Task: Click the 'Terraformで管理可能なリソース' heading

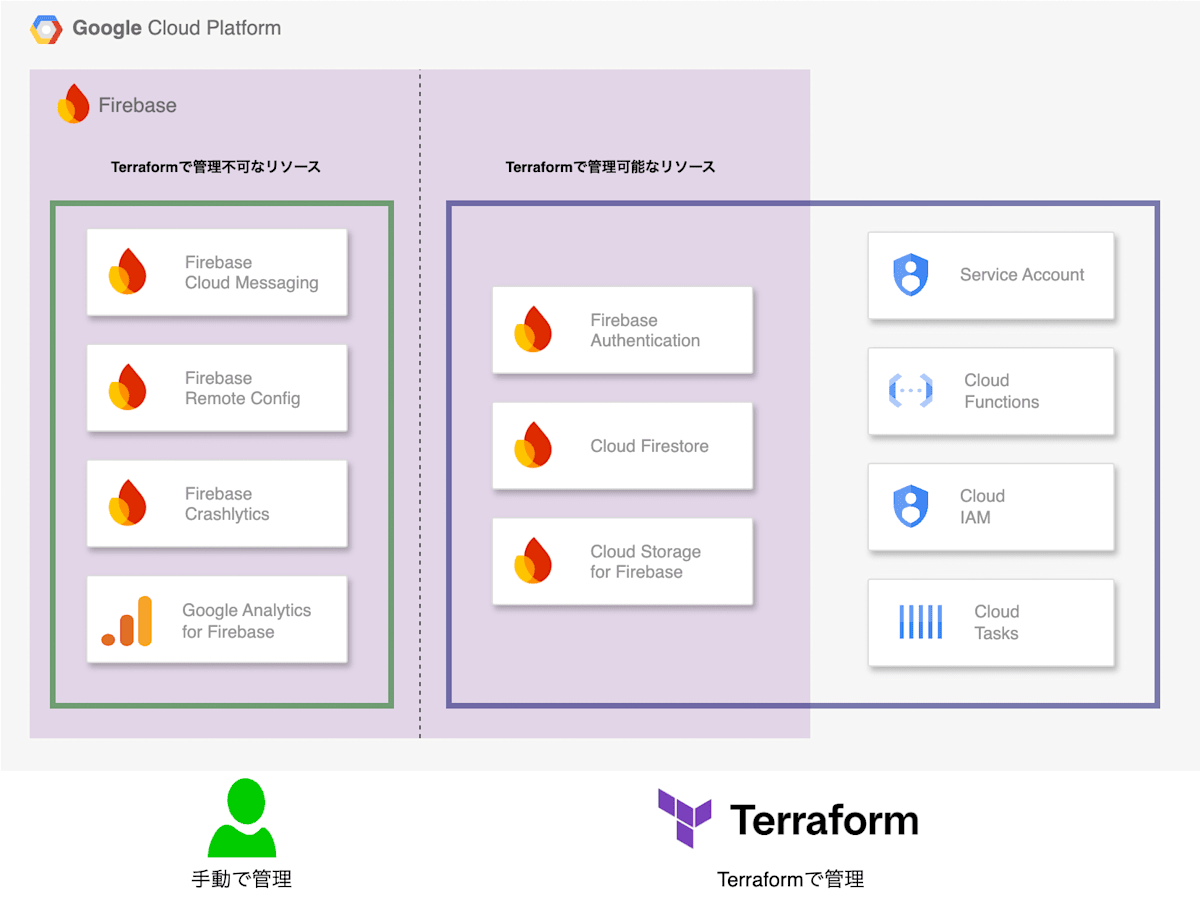Action: click(611, 167)
